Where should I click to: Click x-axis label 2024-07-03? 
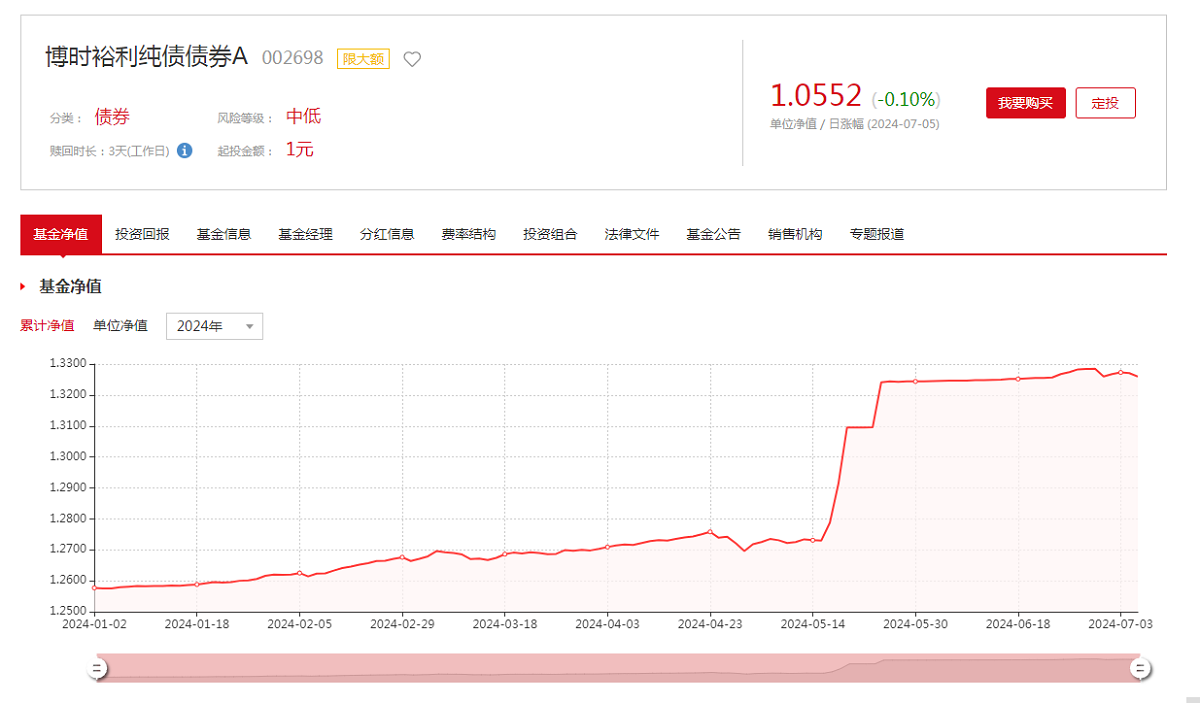[1120, 623]
